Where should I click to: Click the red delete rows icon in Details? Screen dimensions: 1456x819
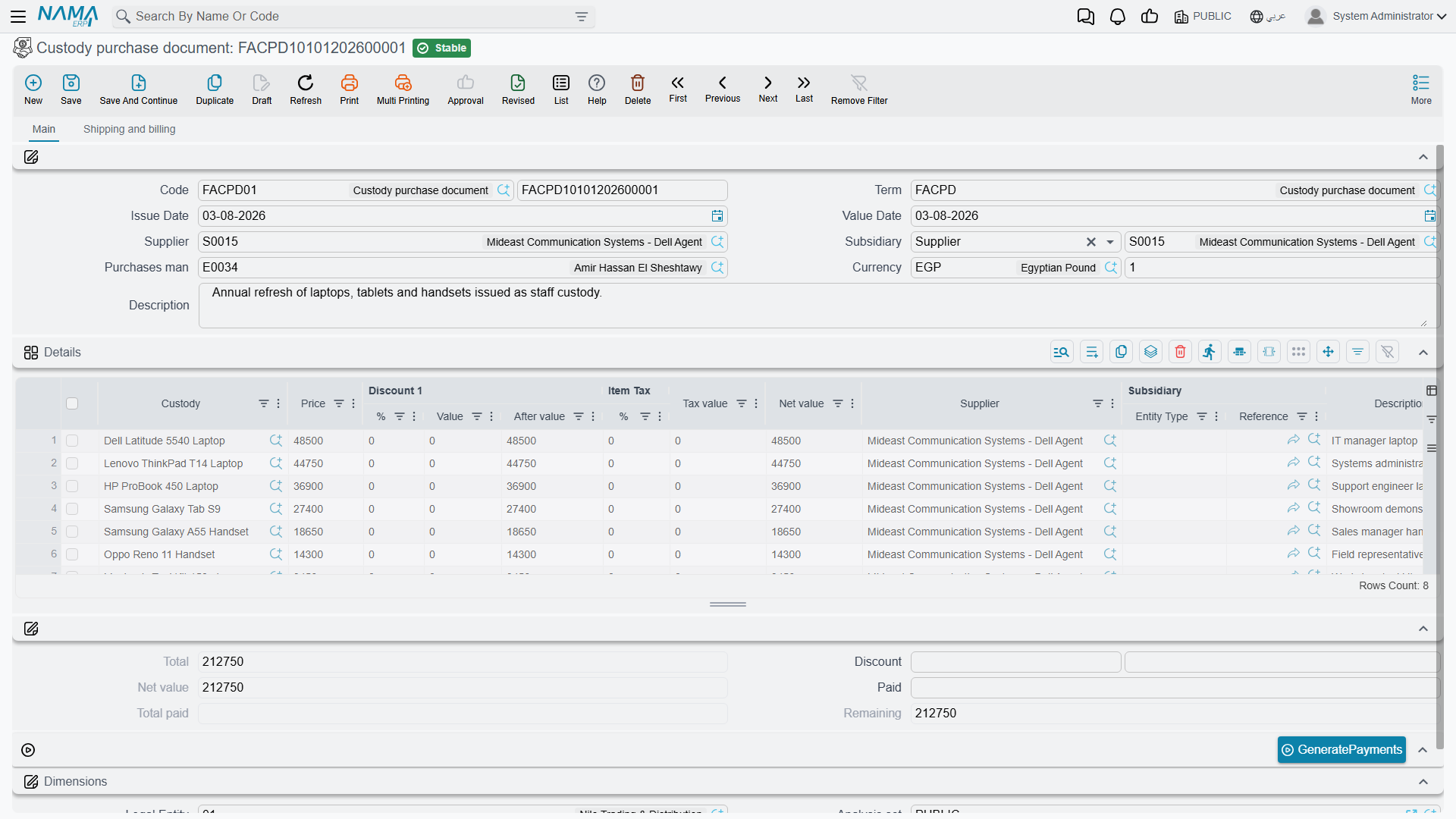click(x=1180, y=352)
